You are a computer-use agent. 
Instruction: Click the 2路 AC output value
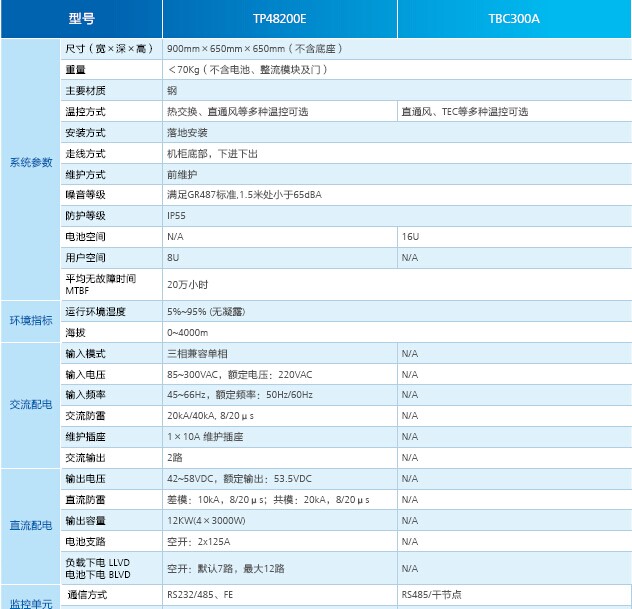[x=175, y=457]
